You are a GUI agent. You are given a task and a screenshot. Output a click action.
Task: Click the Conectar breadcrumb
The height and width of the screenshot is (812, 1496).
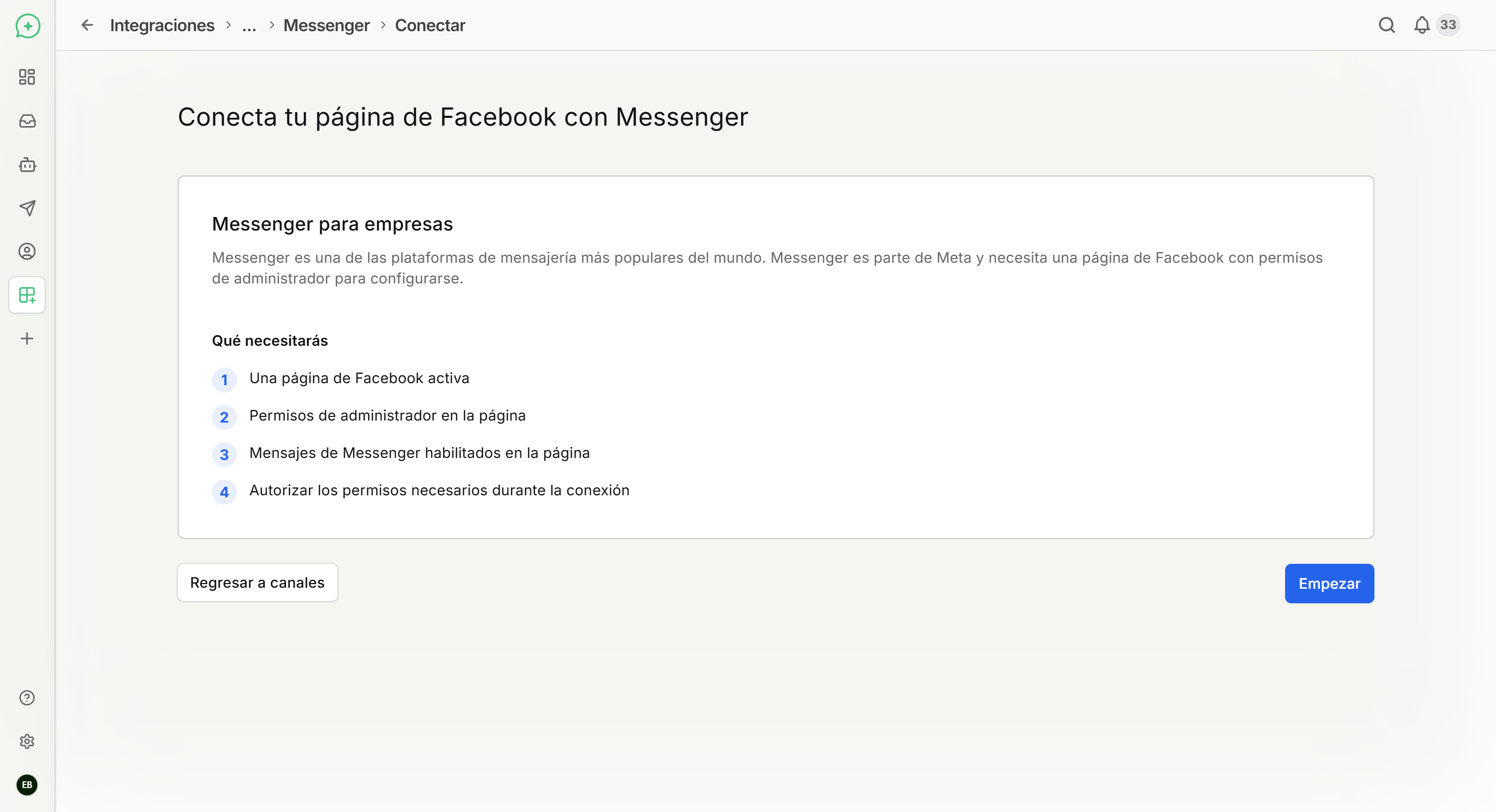click(430, 25)
